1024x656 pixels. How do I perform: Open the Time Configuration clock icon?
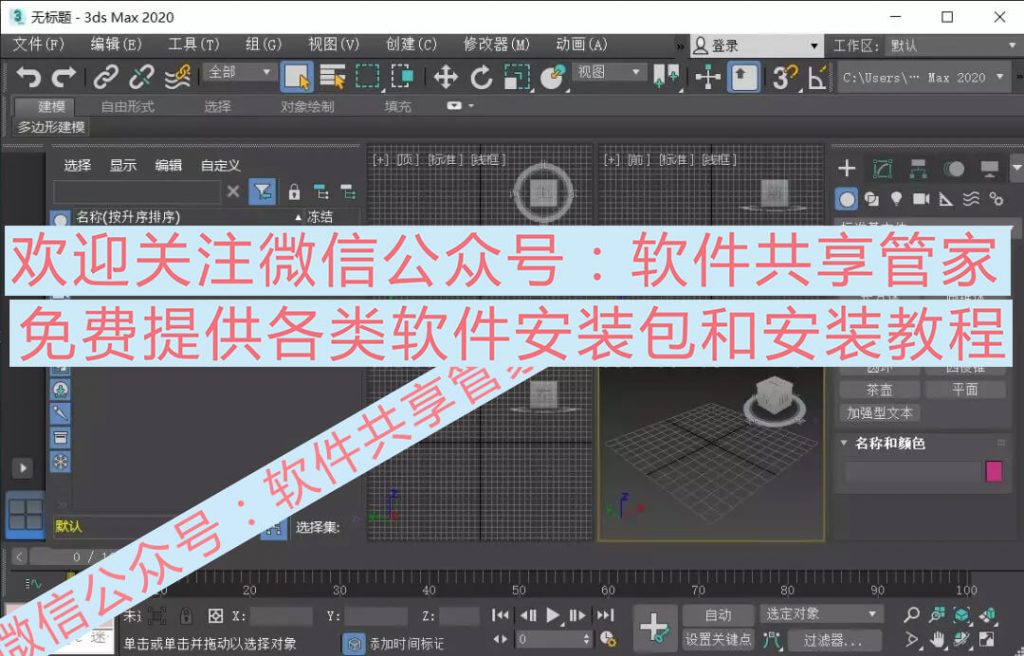[x=607, y=638]
